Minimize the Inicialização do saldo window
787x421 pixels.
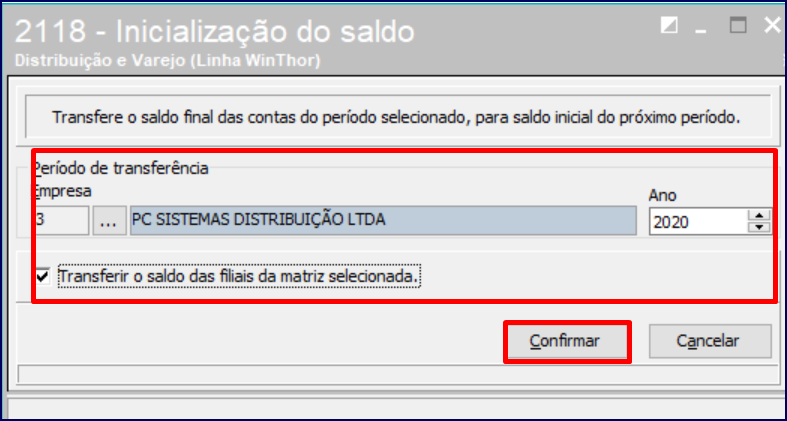(701, 26)
